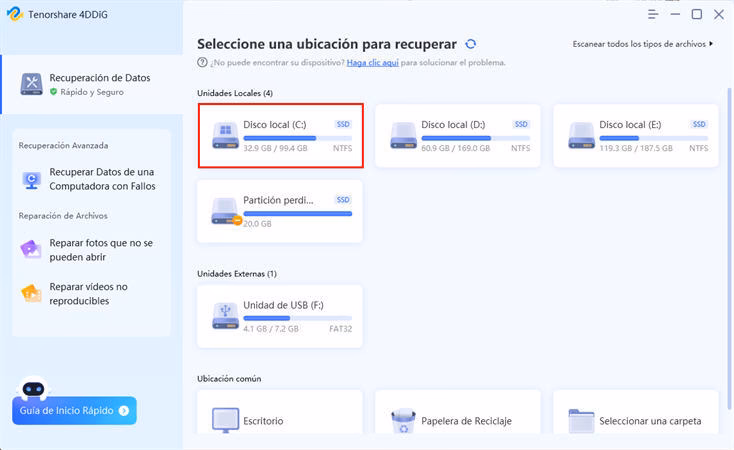
Task: Click the help question mark icon
Action: click(202, 62)
